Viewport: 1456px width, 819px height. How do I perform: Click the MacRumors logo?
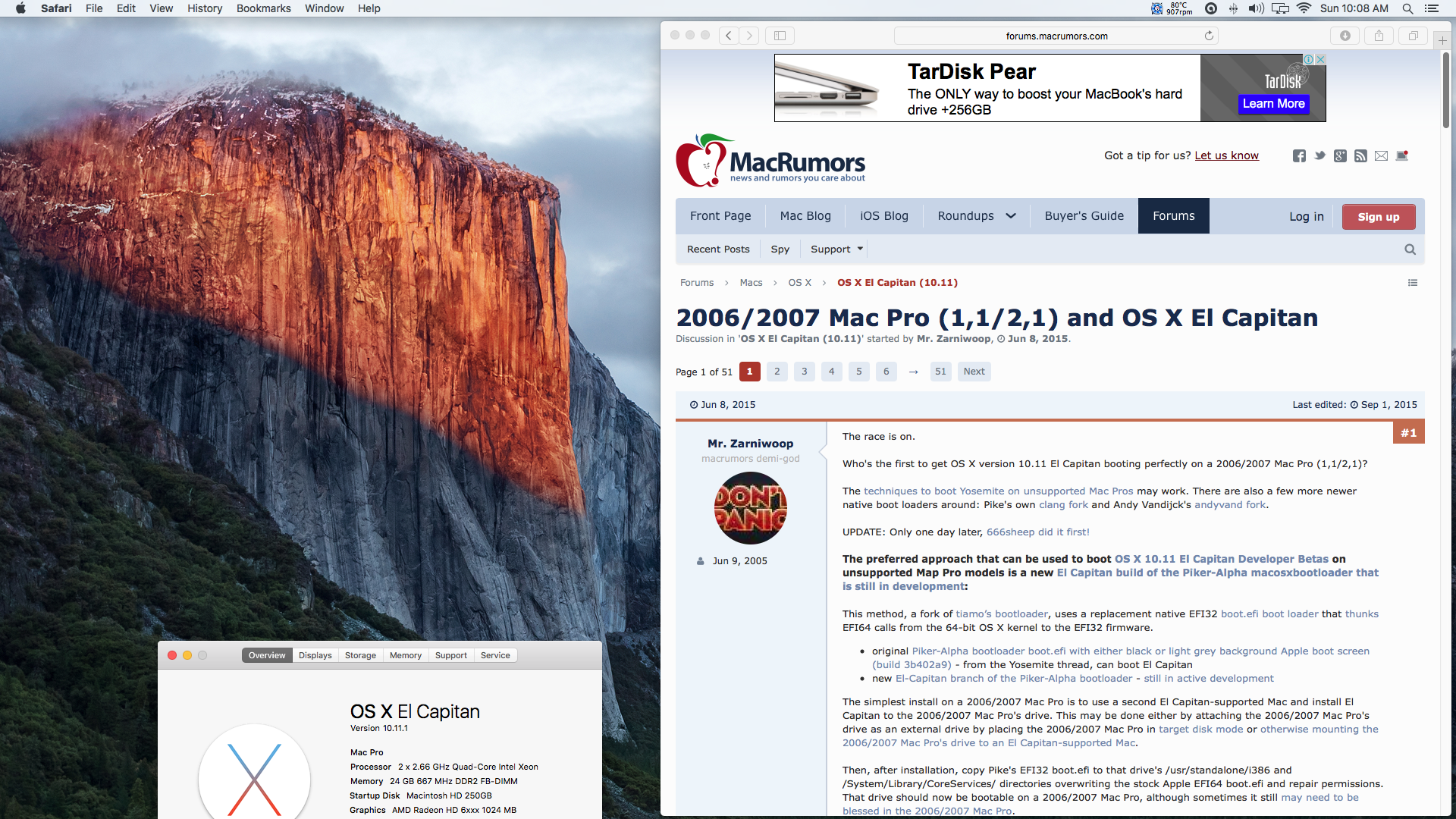click(770, 161)
